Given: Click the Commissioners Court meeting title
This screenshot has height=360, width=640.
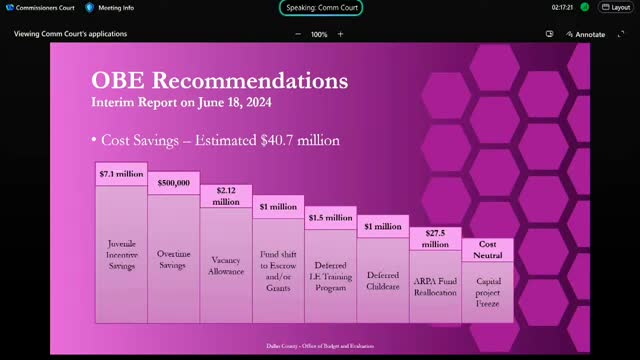Looking at the screenshot, I should click(45, 8).
